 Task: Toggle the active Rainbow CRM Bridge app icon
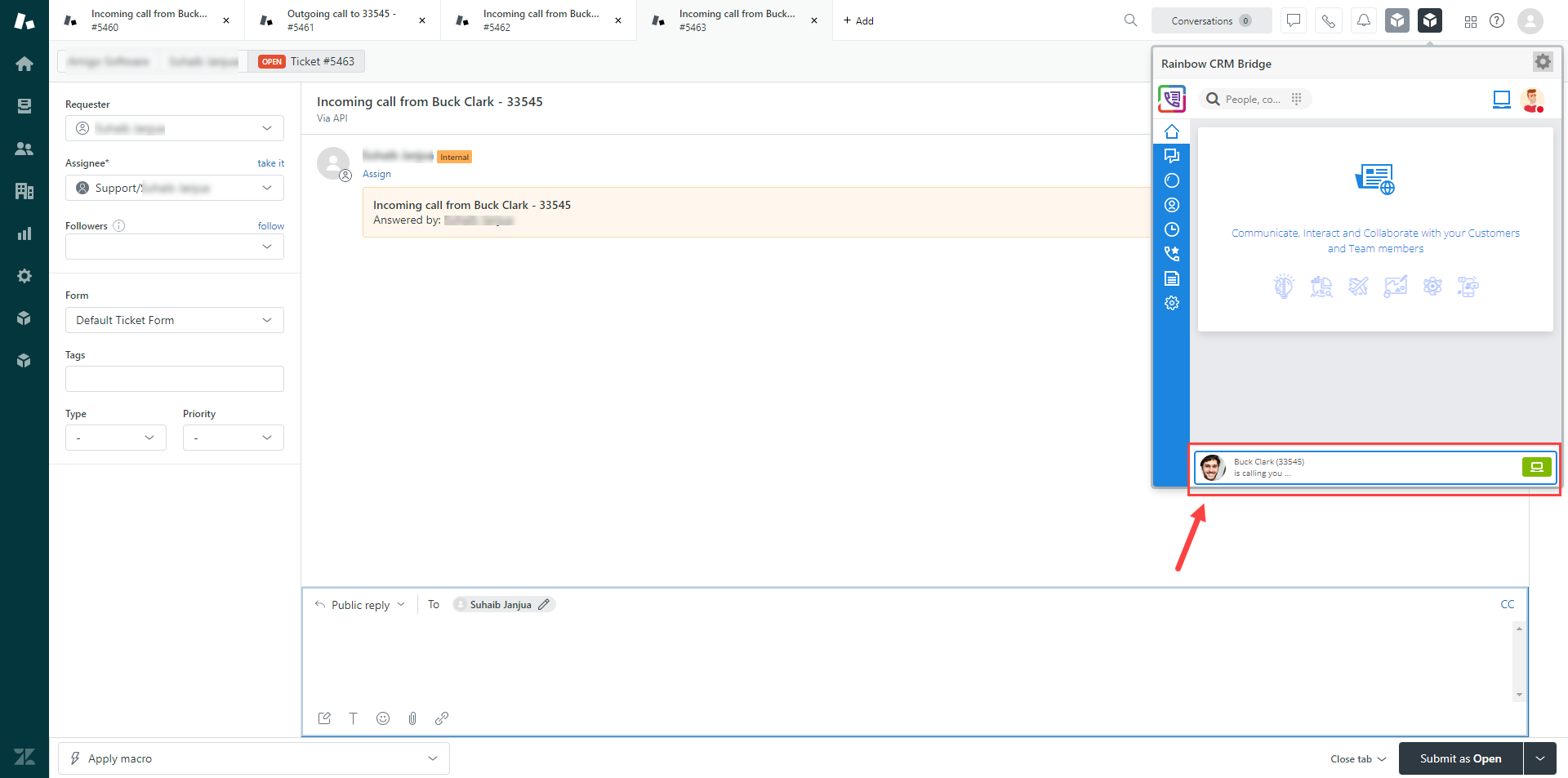[x=1430, y=20]
